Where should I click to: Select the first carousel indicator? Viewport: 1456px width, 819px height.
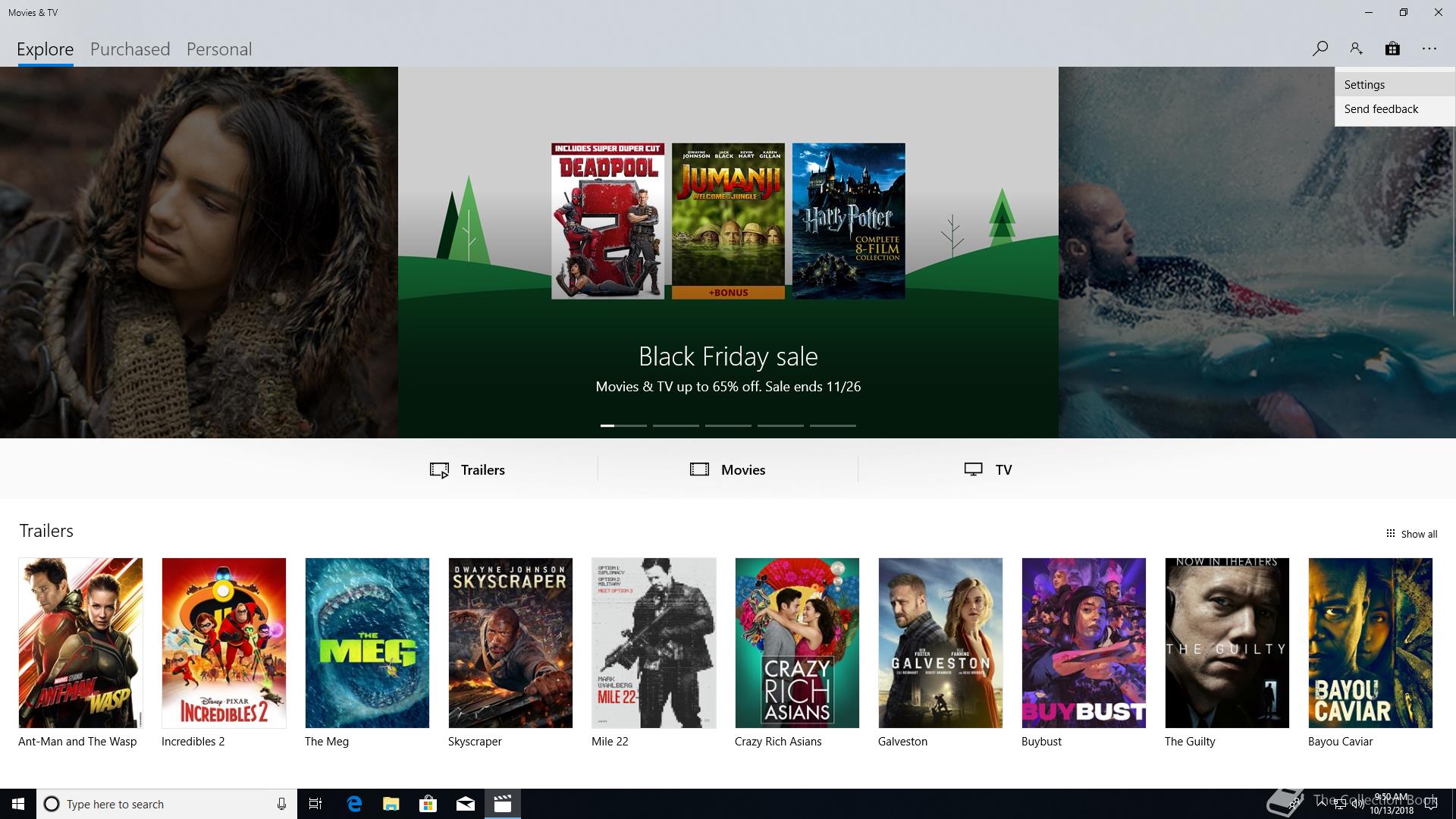tap(623, 425)
